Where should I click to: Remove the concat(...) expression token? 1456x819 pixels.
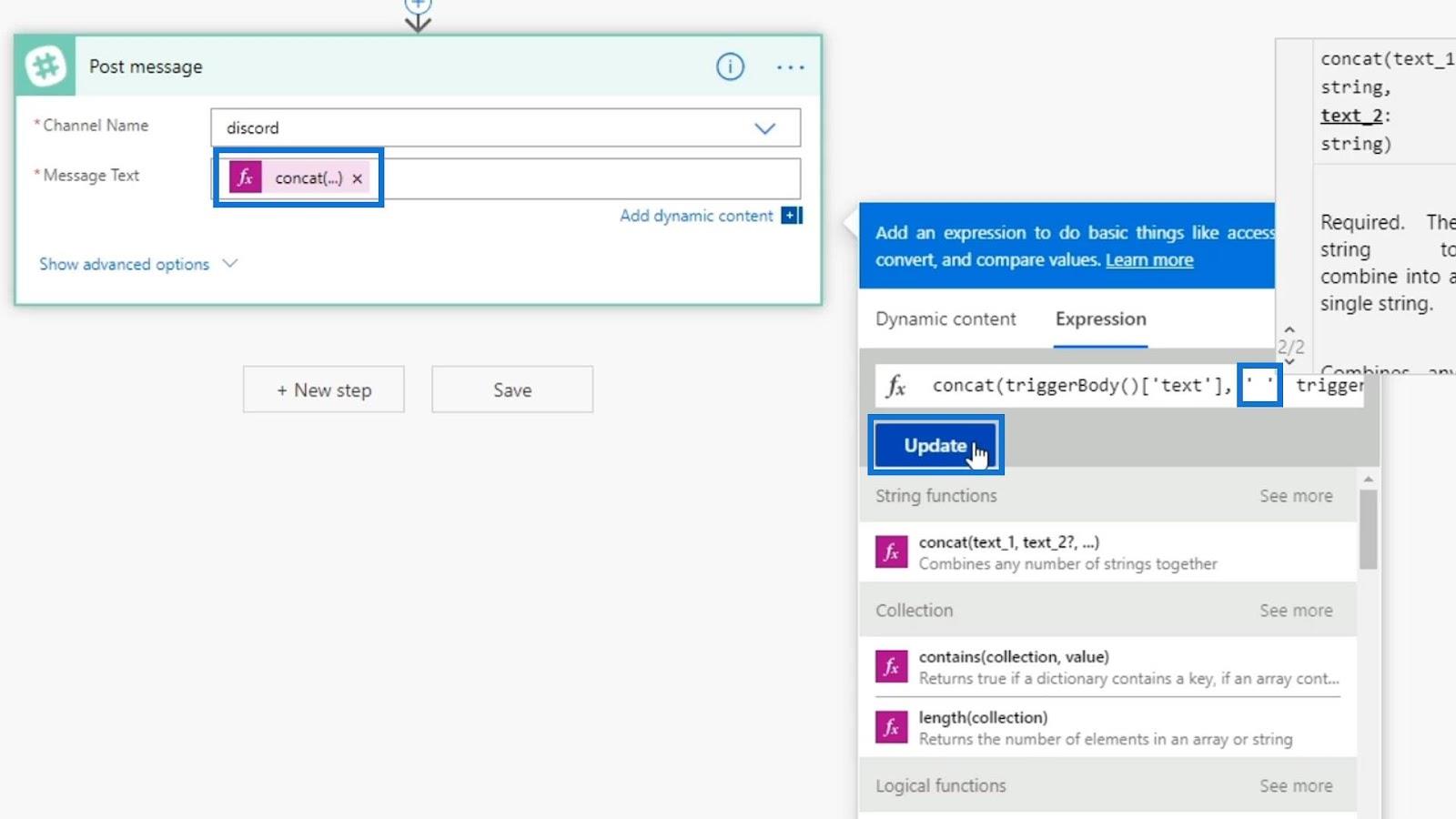[358, 178]
